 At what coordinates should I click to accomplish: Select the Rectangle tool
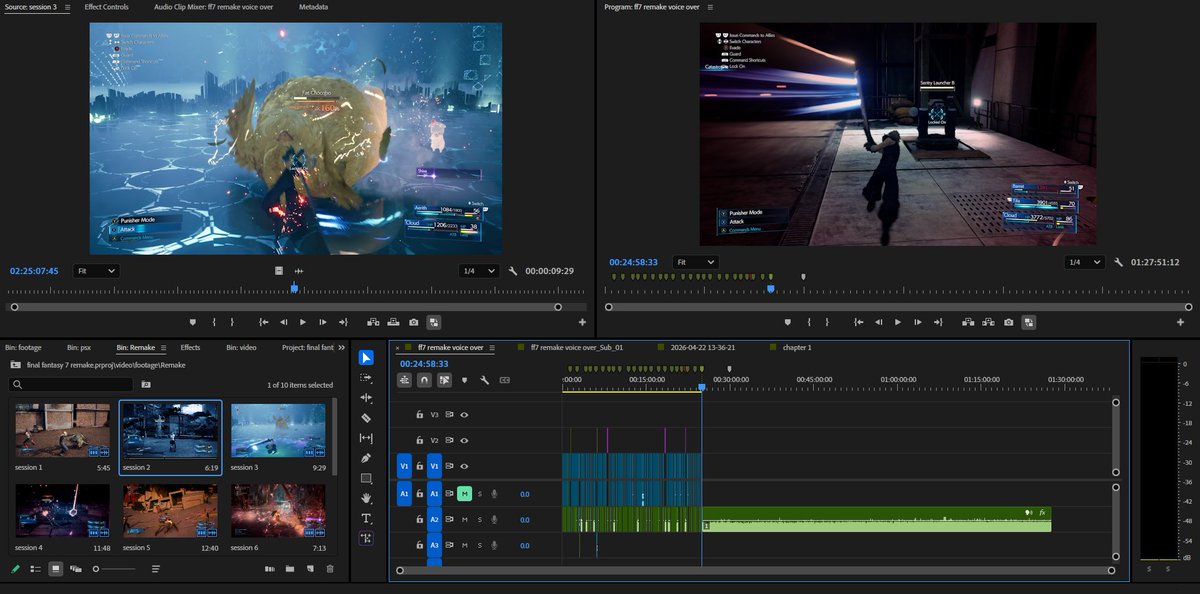366,478
